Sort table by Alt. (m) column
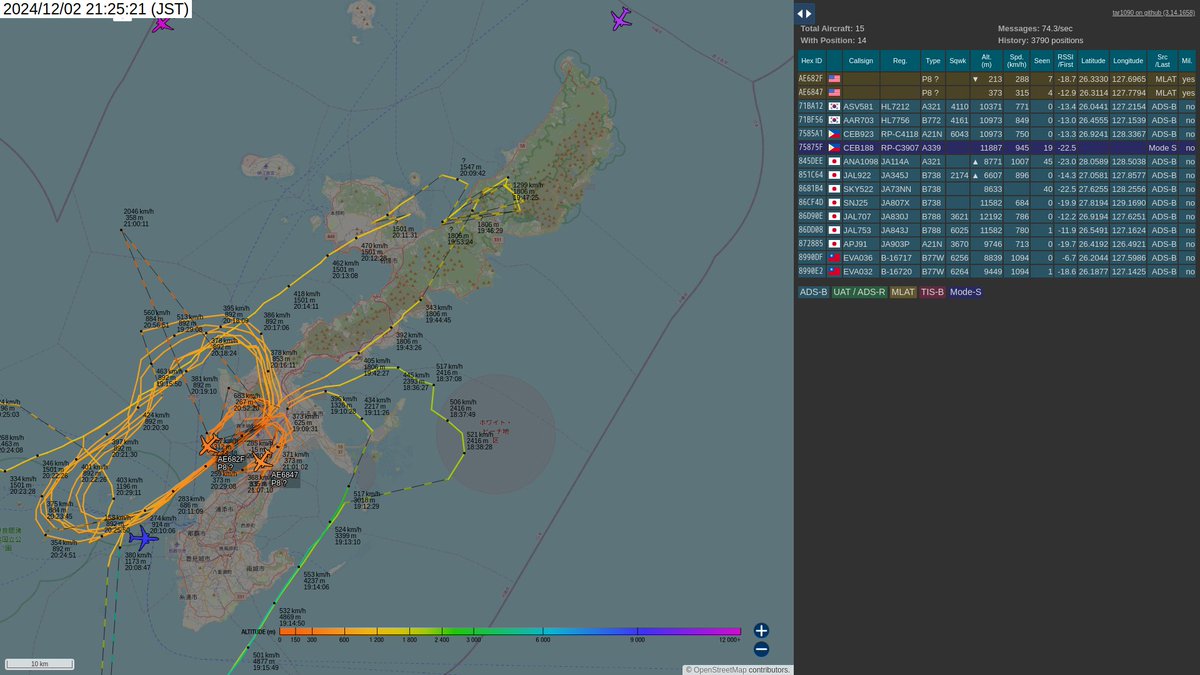 tap(988, 60)
